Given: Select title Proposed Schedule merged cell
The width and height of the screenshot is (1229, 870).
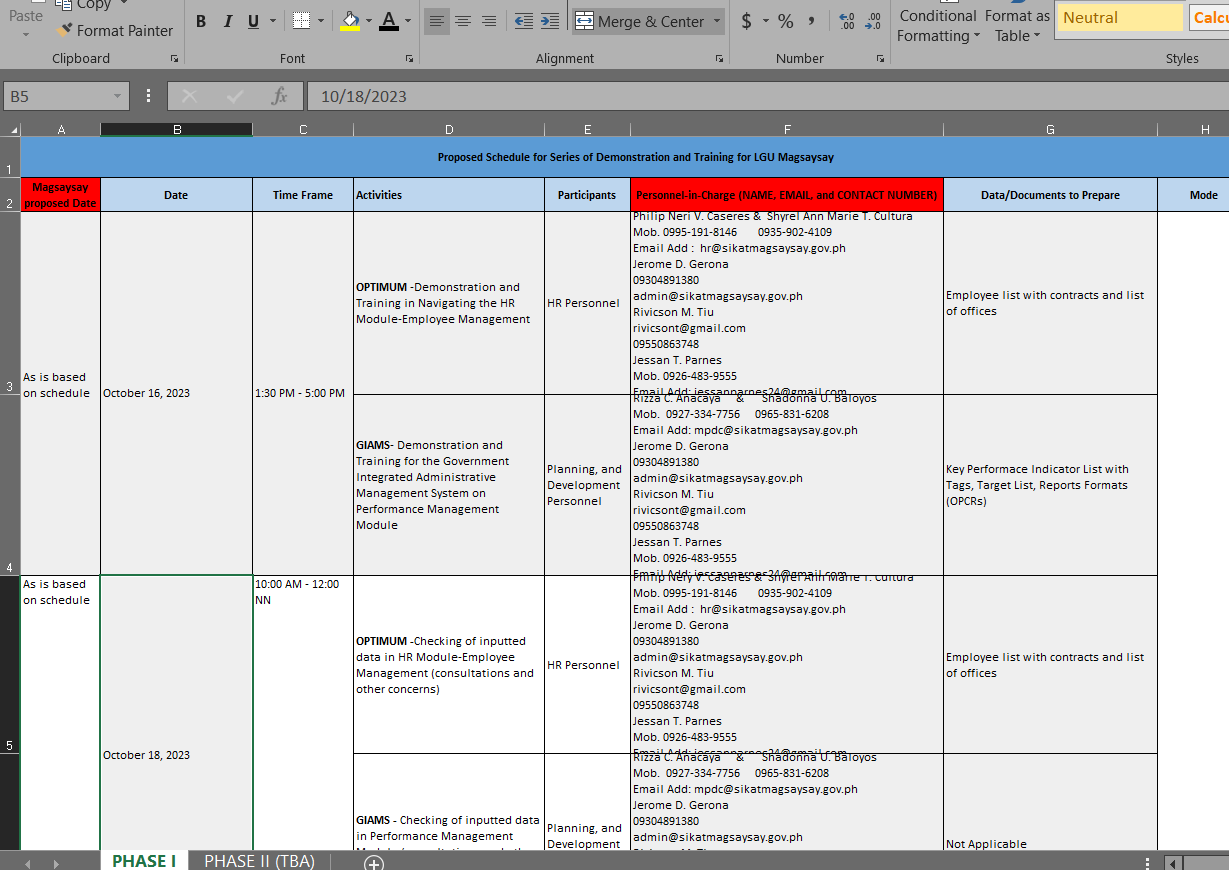Looking at the screenshot, I should point(625,157).
